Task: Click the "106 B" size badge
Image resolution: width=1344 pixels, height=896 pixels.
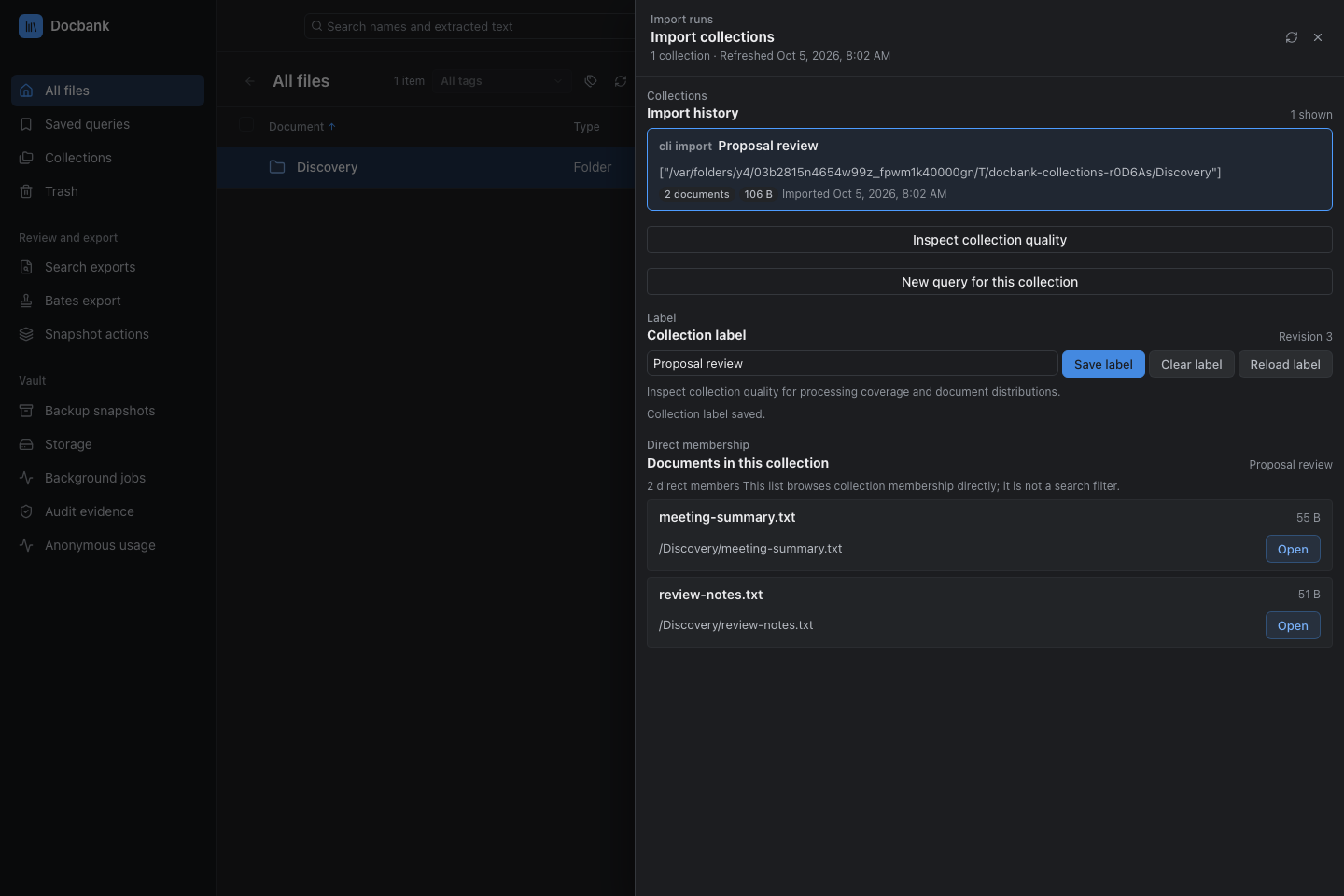Action: [x=759, y=194]
